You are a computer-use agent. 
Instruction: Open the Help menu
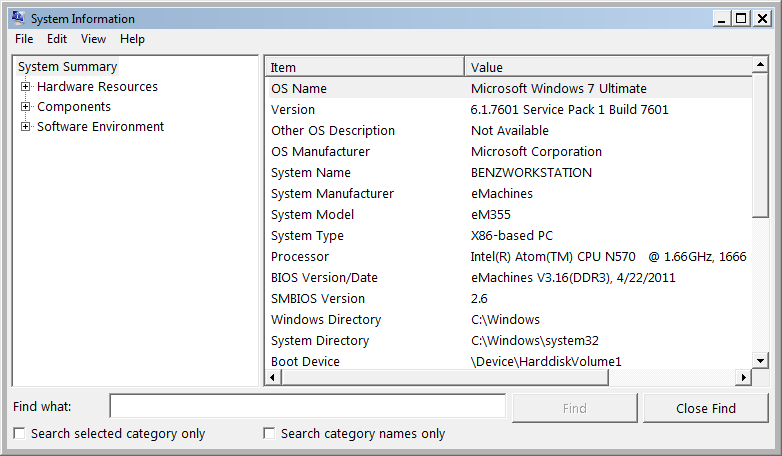point(132,39)
